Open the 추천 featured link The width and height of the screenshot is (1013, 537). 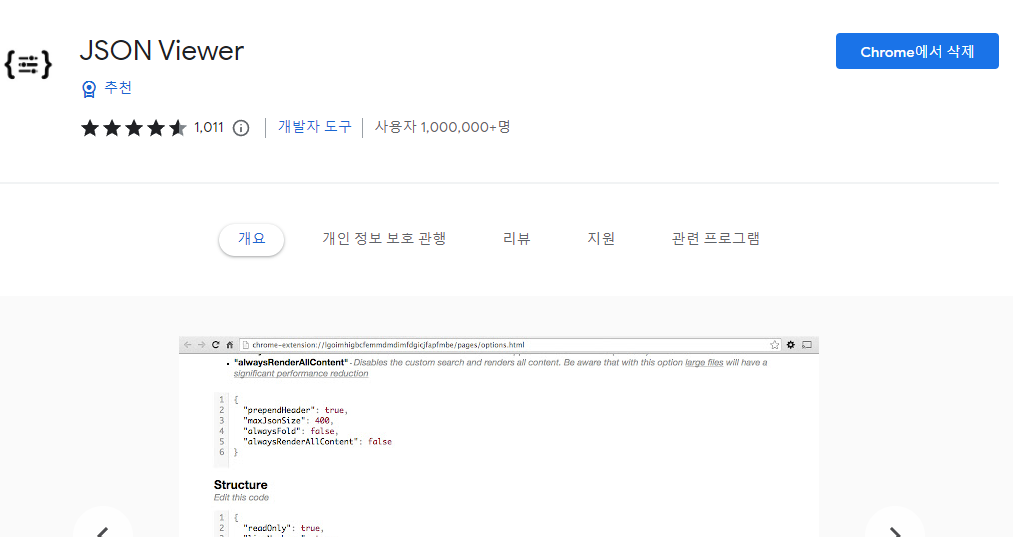(x=118, y=88)
